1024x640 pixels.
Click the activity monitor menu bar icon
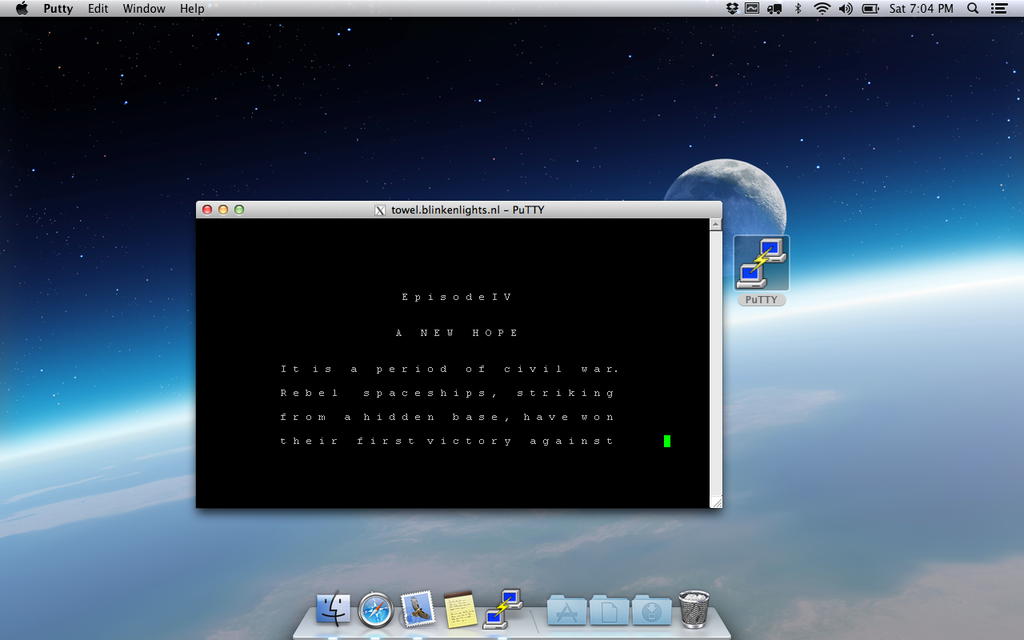(x=752, y=8)
